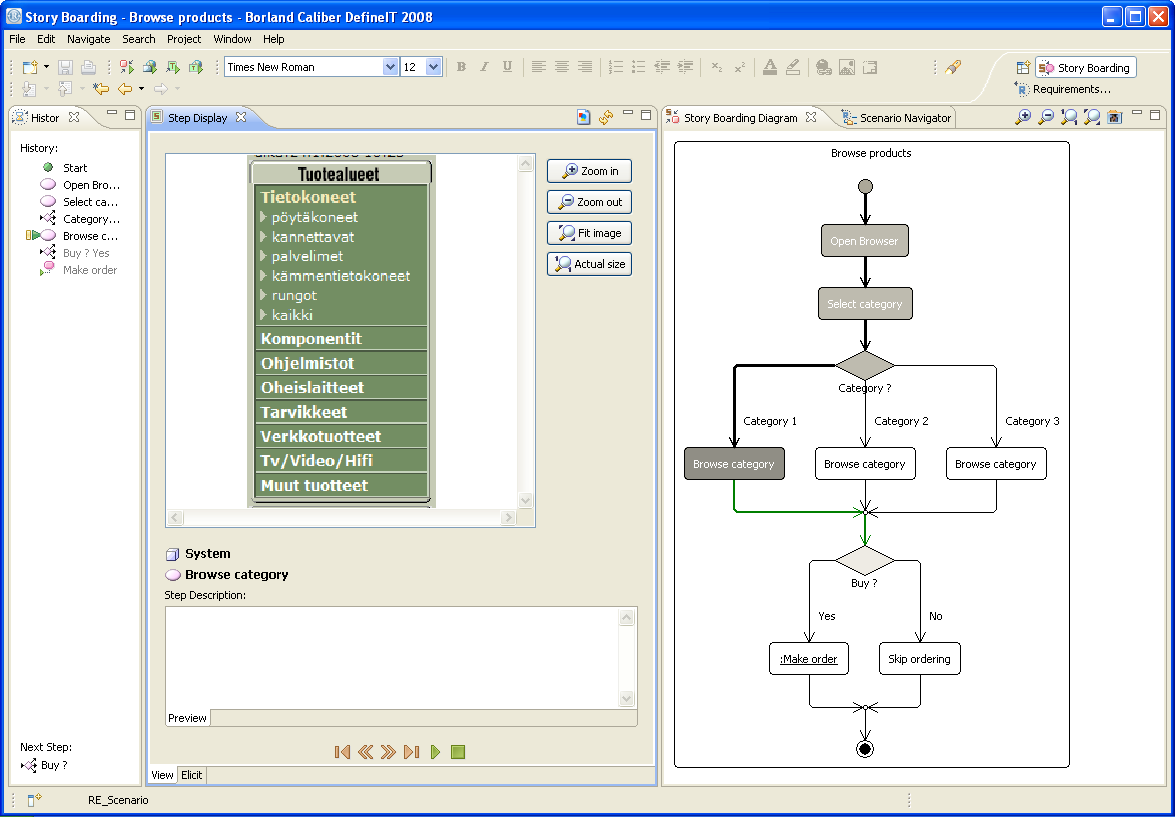
Task: Open the Window menu
Action: pos(232,39)
